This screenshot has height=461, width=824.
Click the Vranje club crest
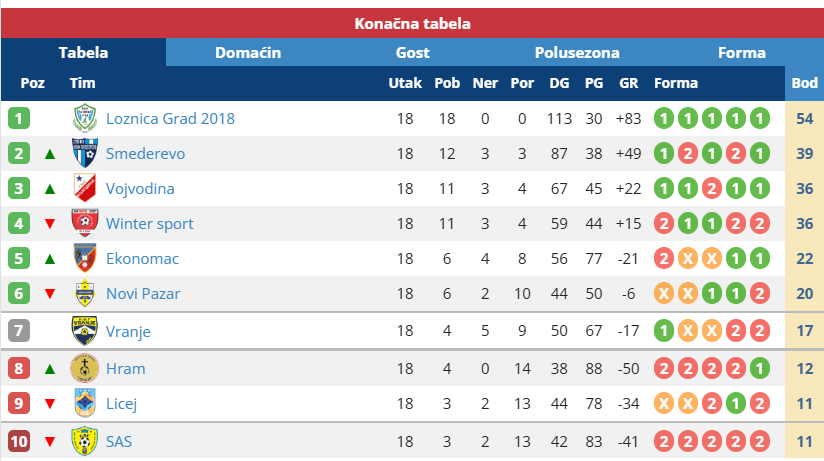85,331
